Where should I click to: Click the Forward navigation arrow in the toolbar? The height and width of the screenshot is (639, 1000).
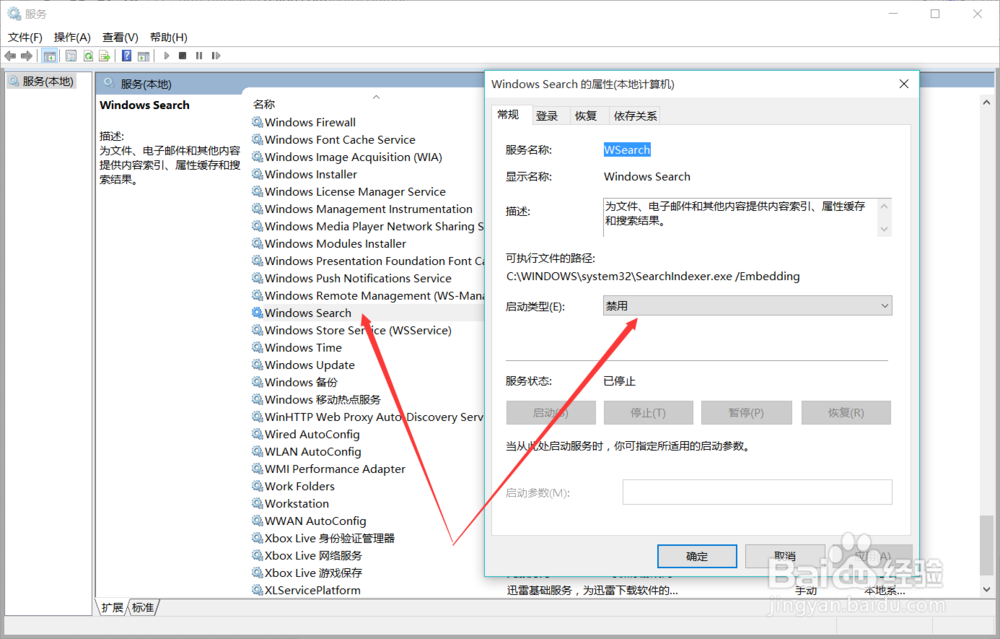(x=27, y=55)
